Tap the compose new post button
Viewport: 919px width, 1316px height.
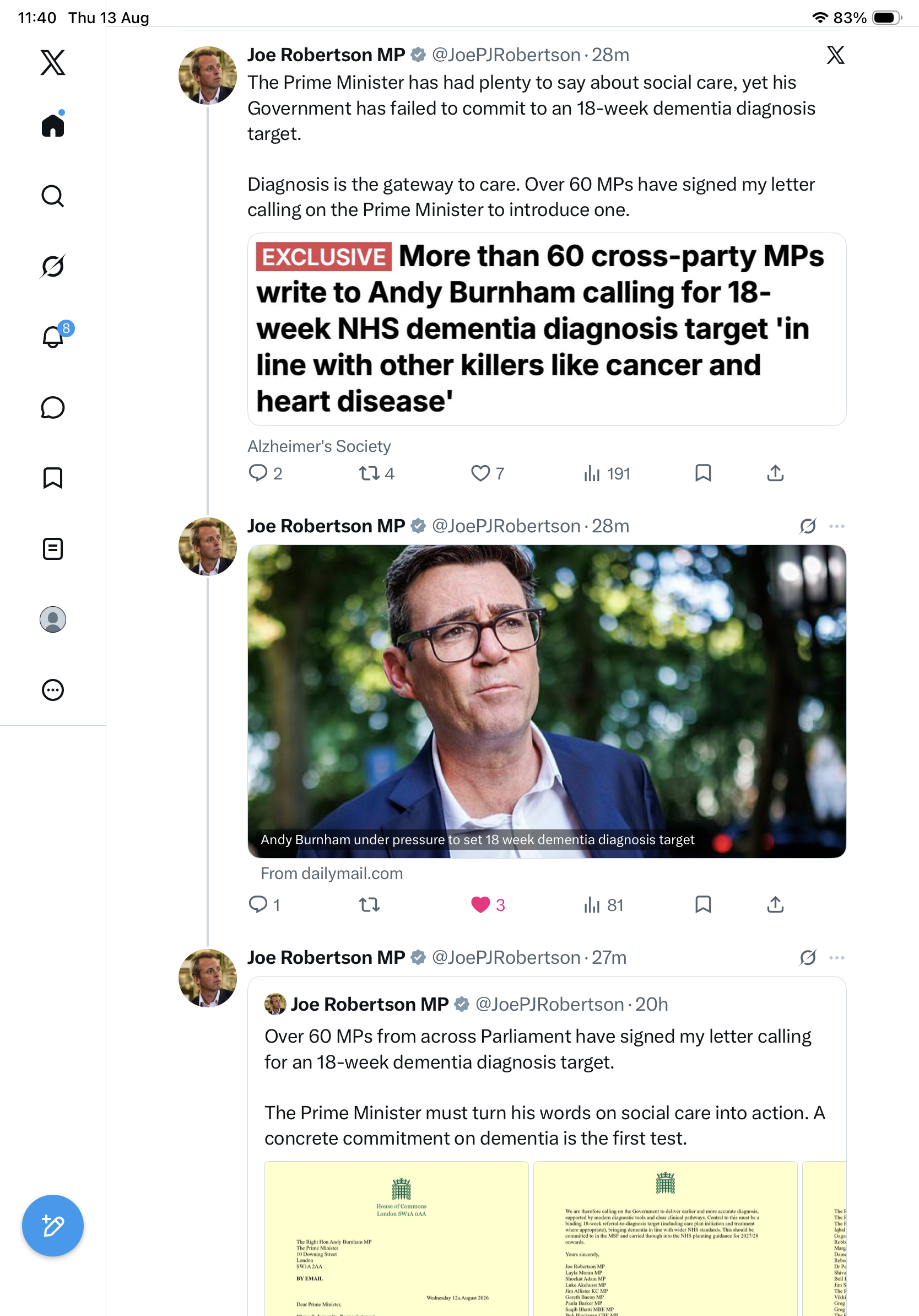(x=53, y=1226)
